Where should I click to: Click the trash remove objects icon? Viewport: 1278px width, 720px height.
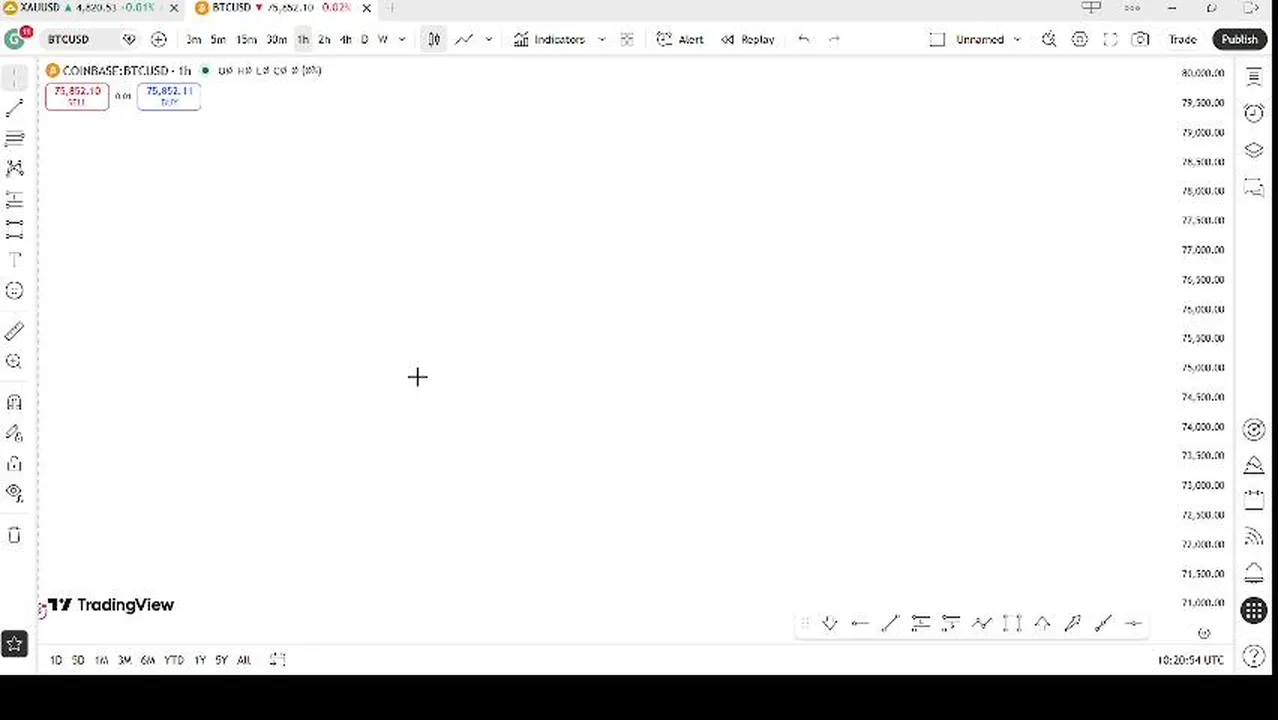point(14,535)
